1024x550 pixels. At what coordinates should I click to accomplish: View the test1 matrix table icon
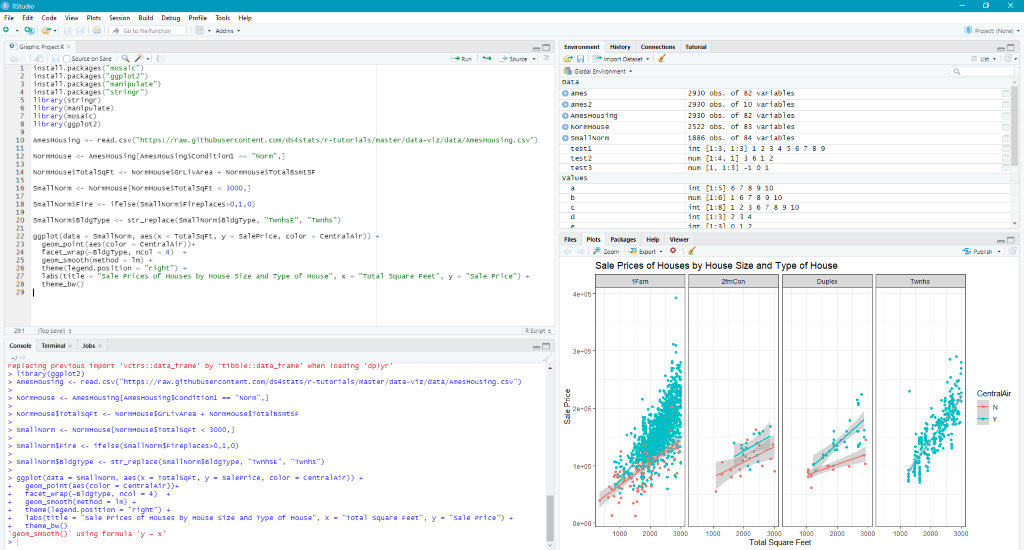click(x=1006, y=149)
